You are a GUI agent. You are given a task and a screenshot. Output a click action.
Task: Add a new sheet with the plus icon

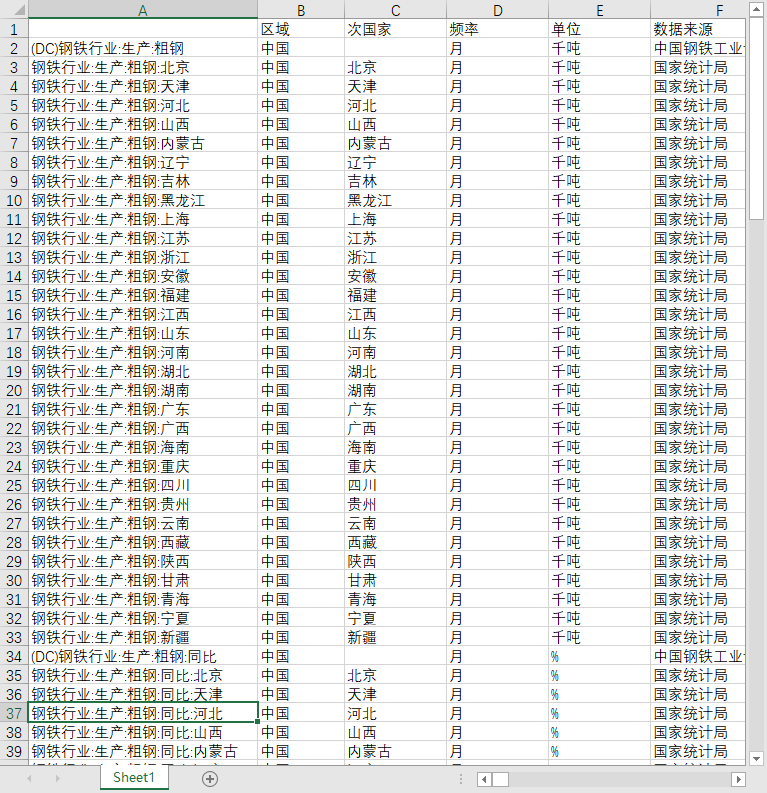tap(210, 779)
